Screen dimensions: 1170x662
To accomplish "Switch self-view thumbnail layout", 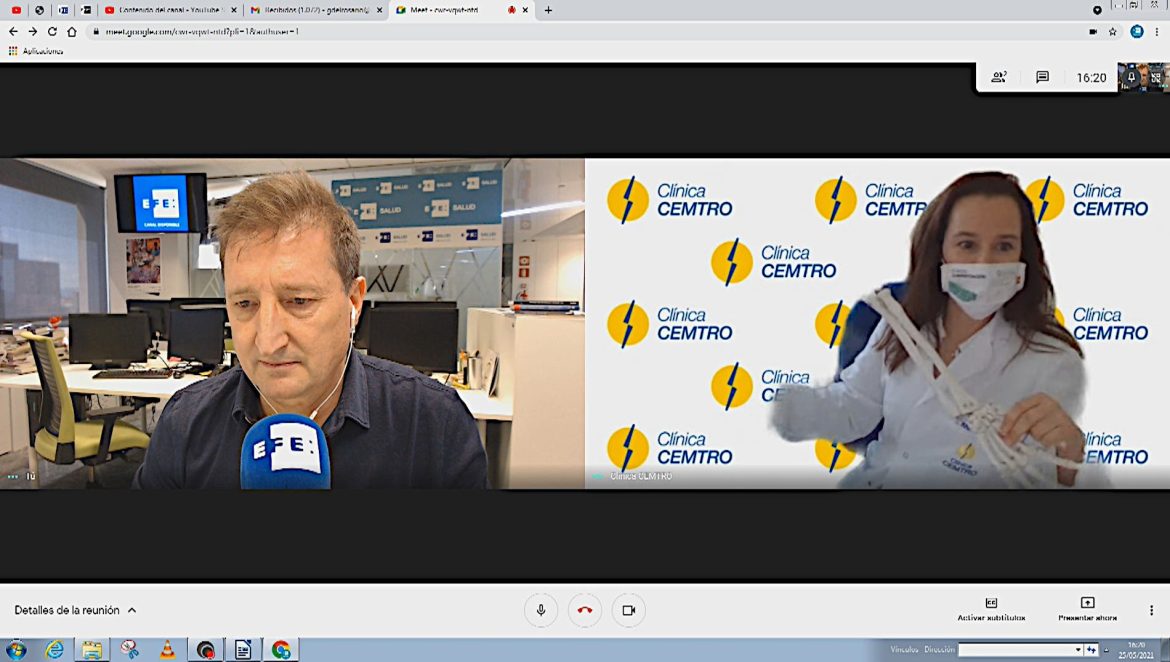I will click(x=1156, y=77).
